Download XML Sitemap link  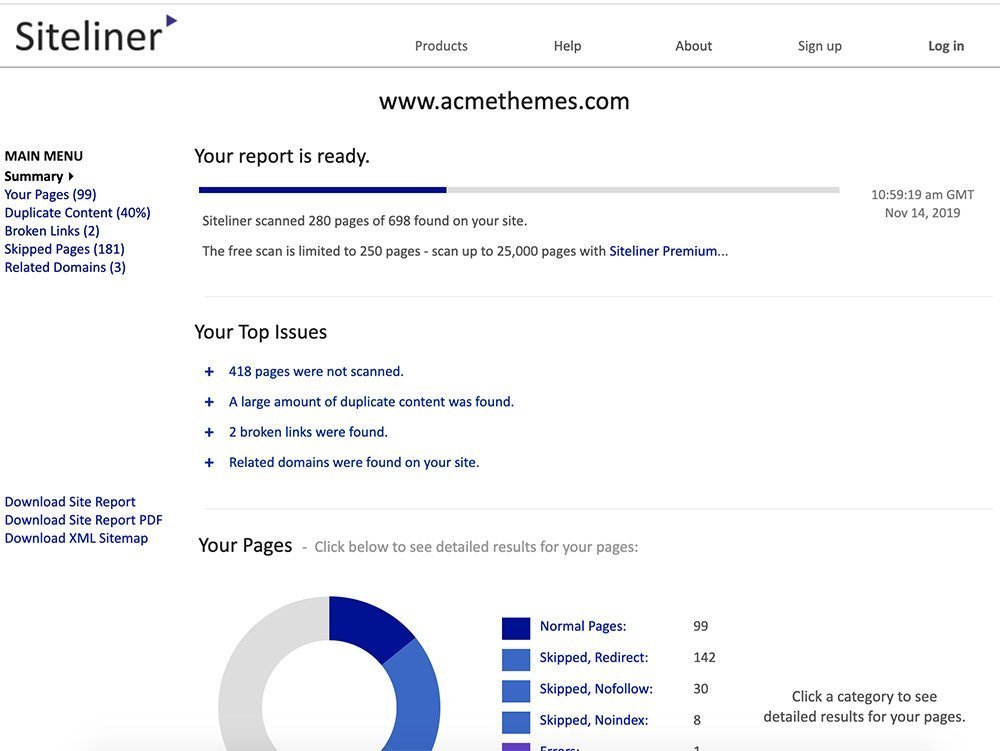pyautogui.click(x=76, y=538)
